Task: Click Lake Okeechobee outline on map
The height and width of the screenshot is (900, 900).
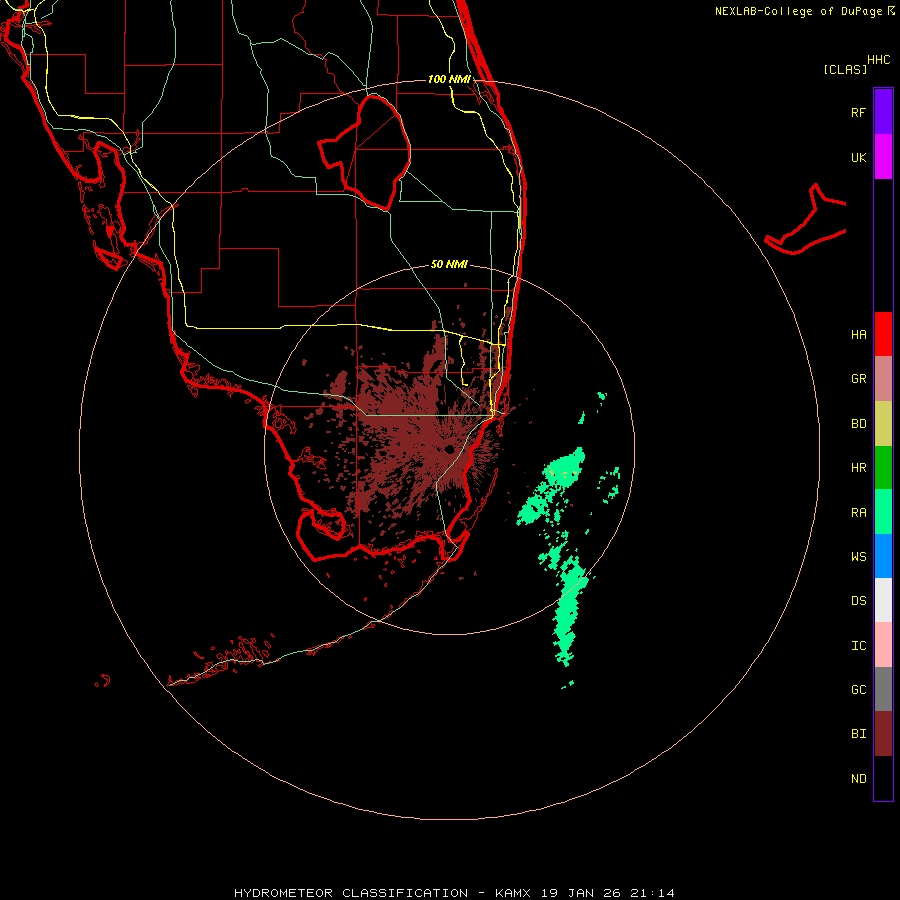Action: coord(366,152)
